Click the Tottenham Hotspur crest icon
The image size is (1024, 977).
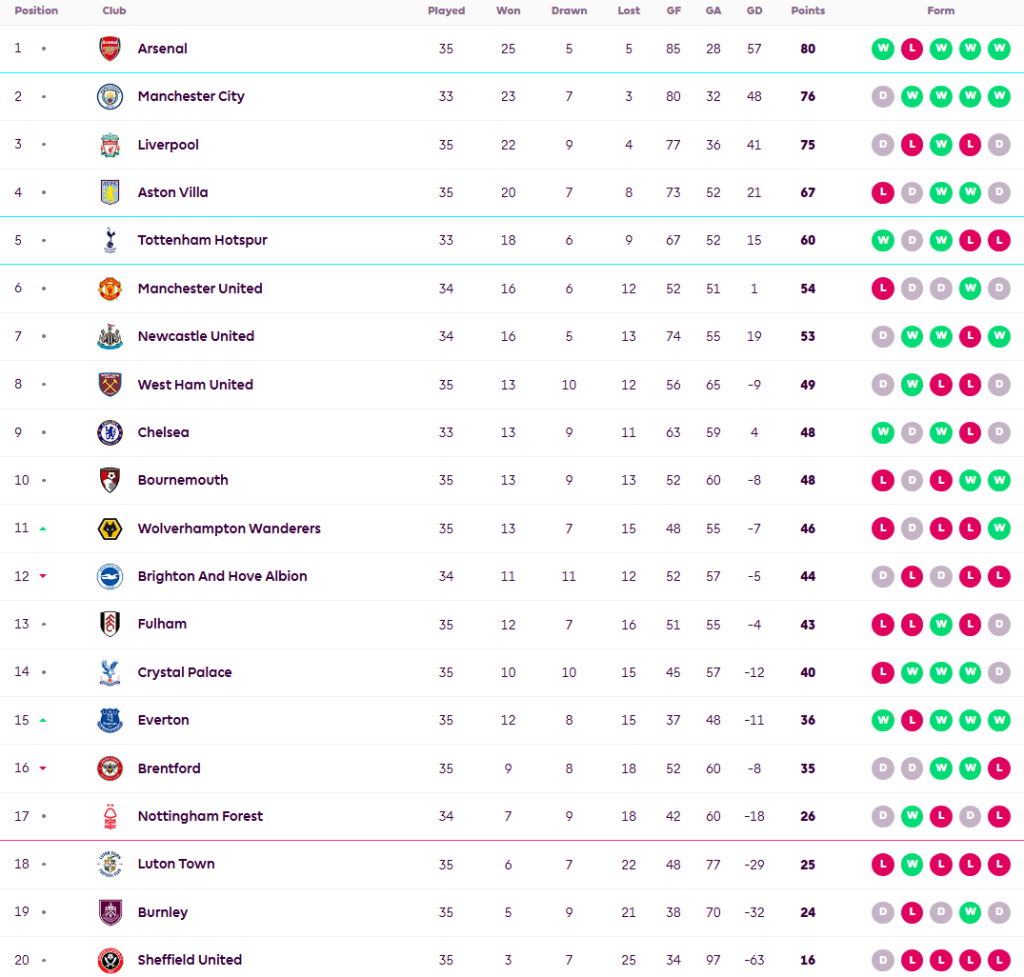point(110,241)
